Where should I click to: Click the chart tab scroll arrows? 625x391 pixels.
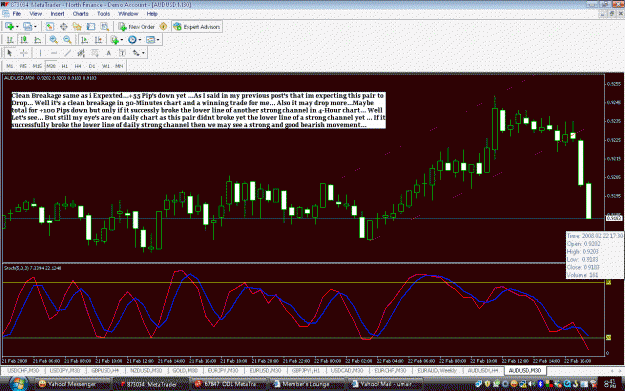616,371
